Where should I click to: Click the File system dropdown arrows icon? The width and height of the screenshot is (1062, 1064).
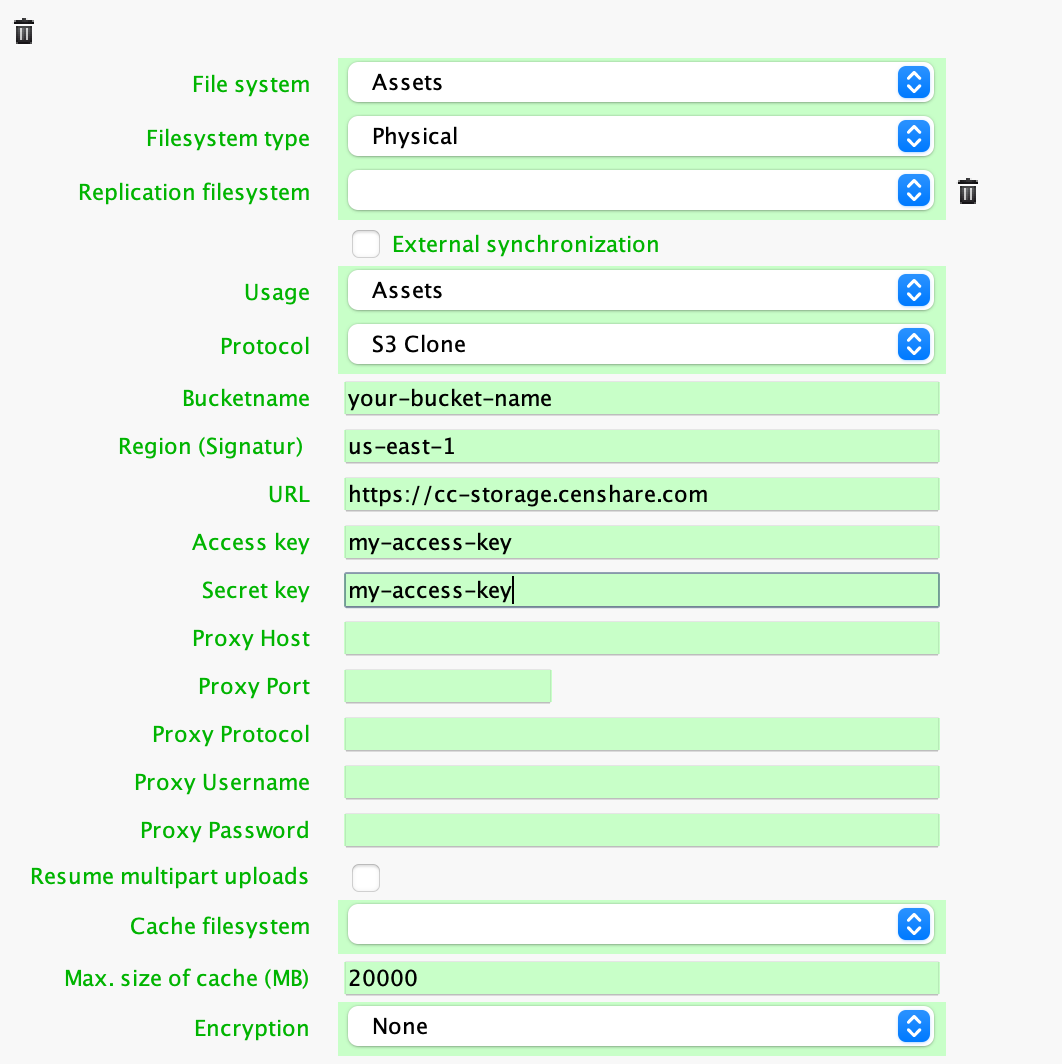913,84
